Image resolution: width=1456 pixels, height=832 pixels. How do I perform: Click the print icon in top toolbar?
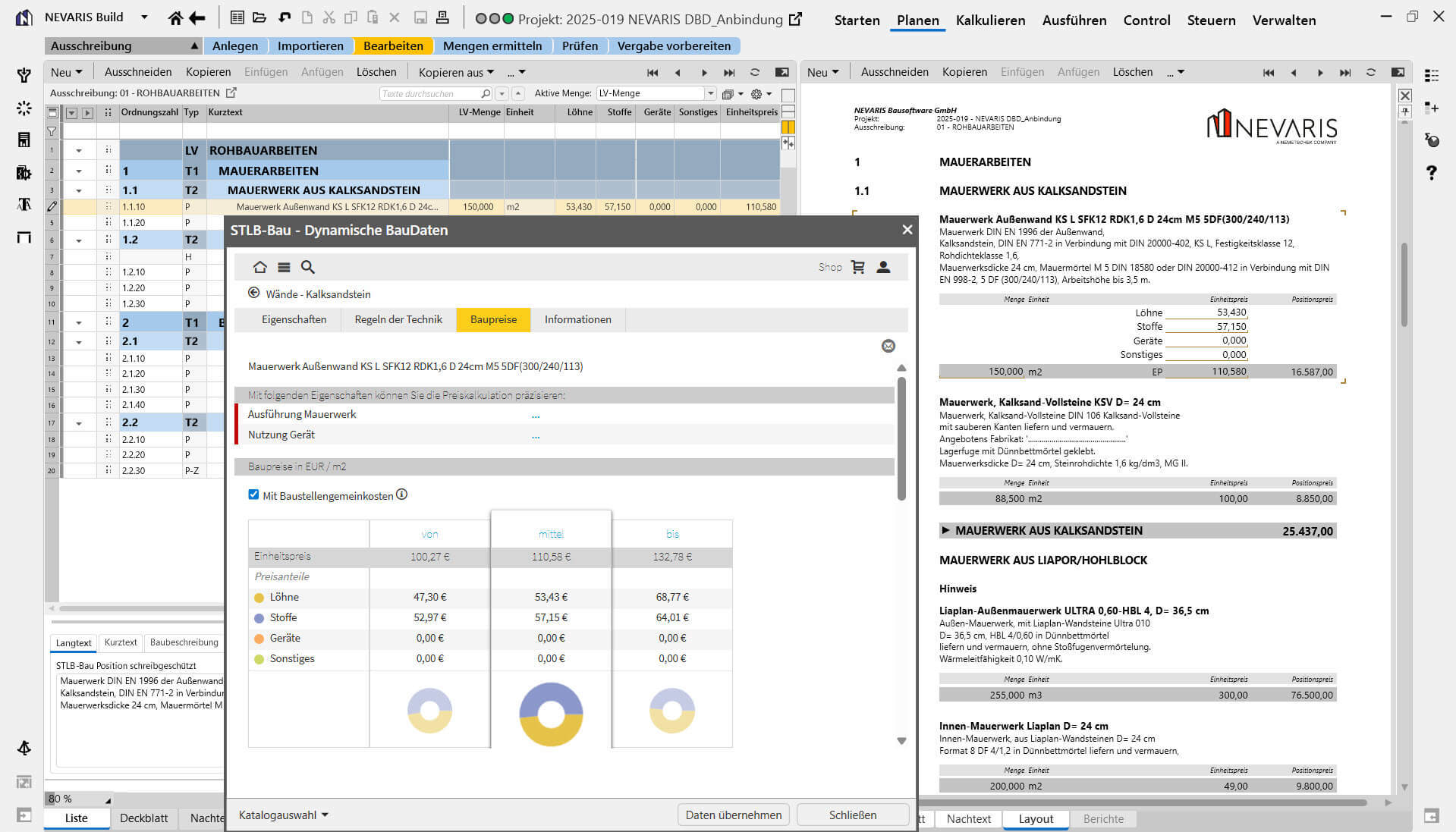(442, 18)
